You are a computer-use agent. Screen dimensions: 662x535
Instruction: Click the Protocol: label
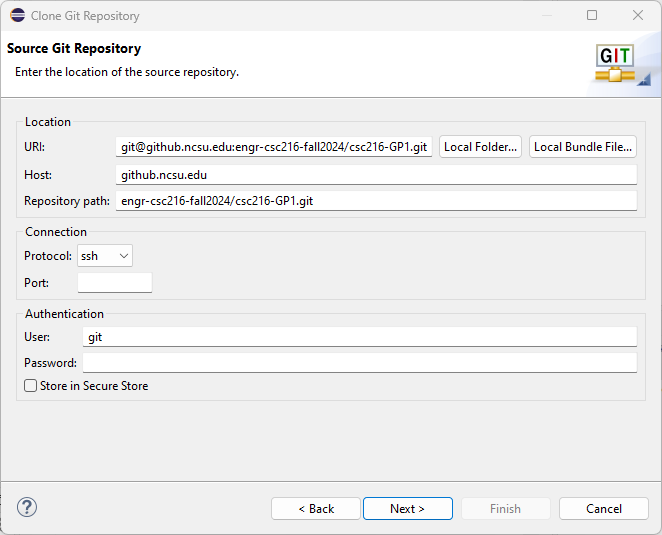[48, 256]
